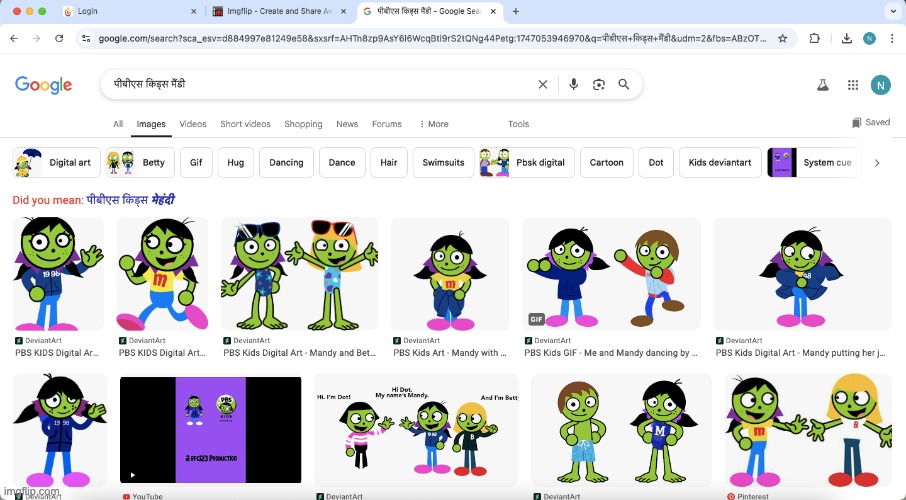Open the YouTube video thumbnail
The width and height of the screenshot is (906, 500).
(x=210, y=429)
